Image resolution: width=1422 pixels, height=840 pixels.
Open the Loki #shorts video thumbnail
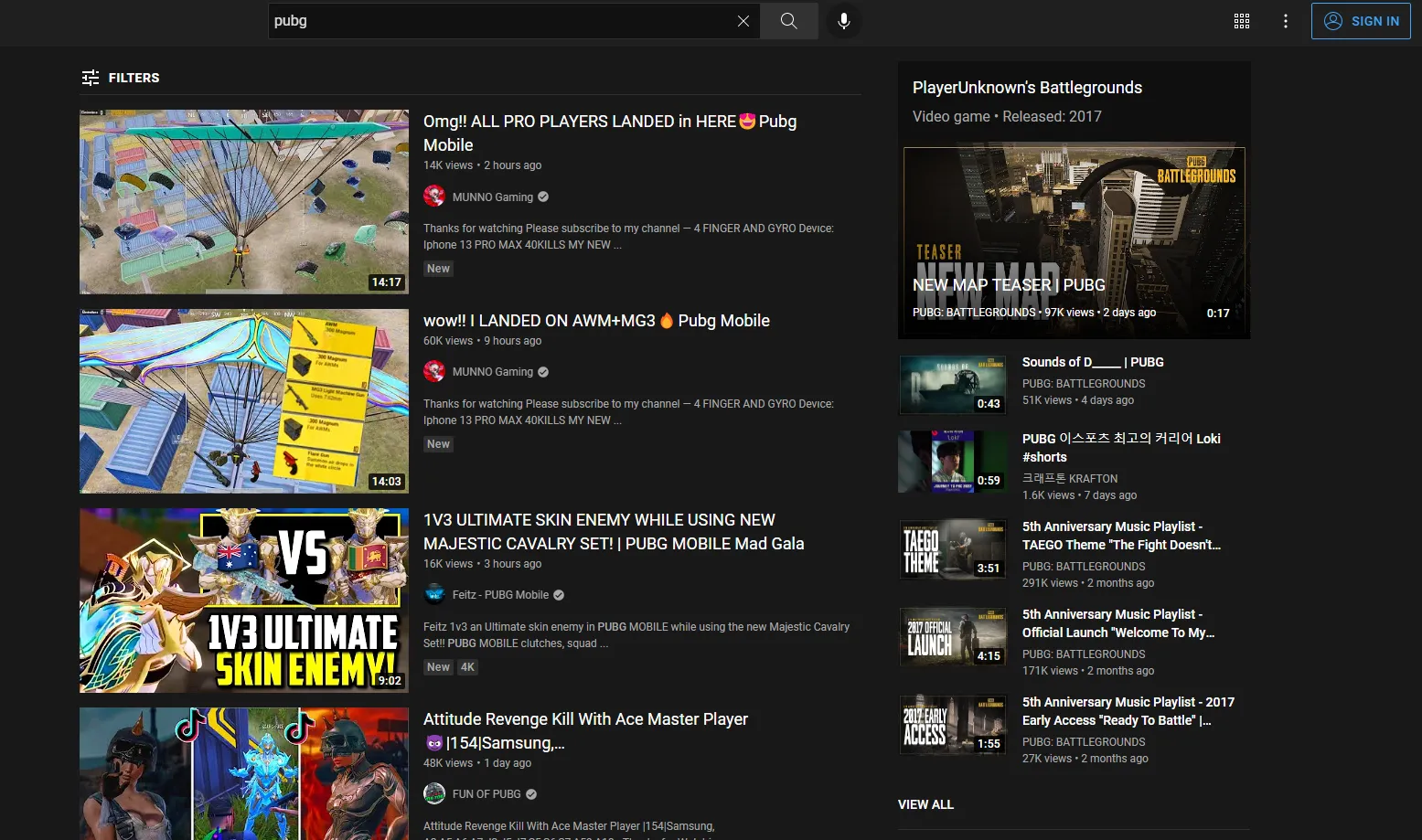[953, 462]
